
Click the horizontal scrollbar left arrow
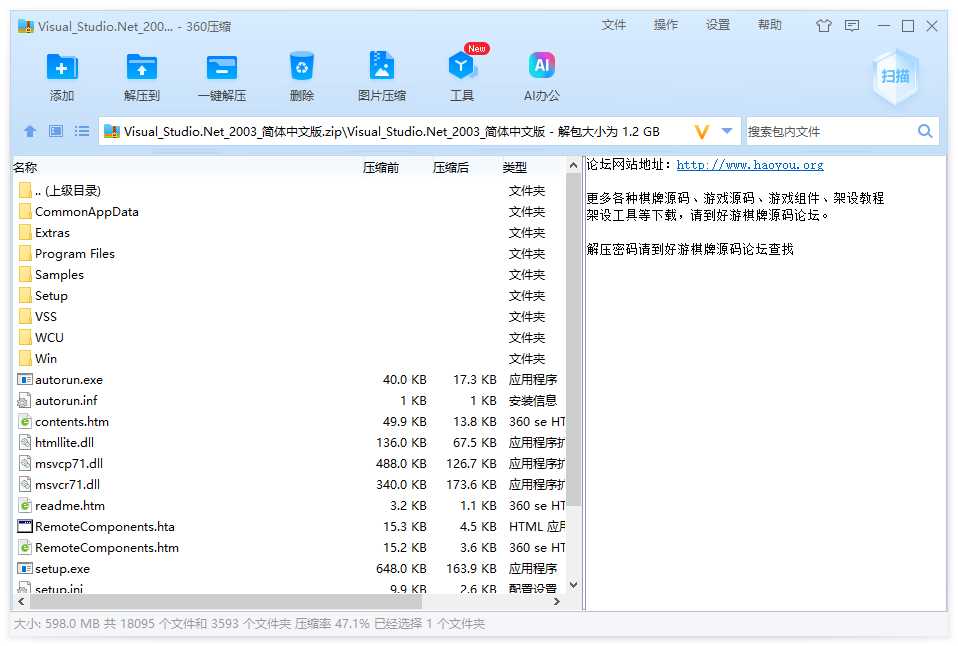click(x=21, y=602)
